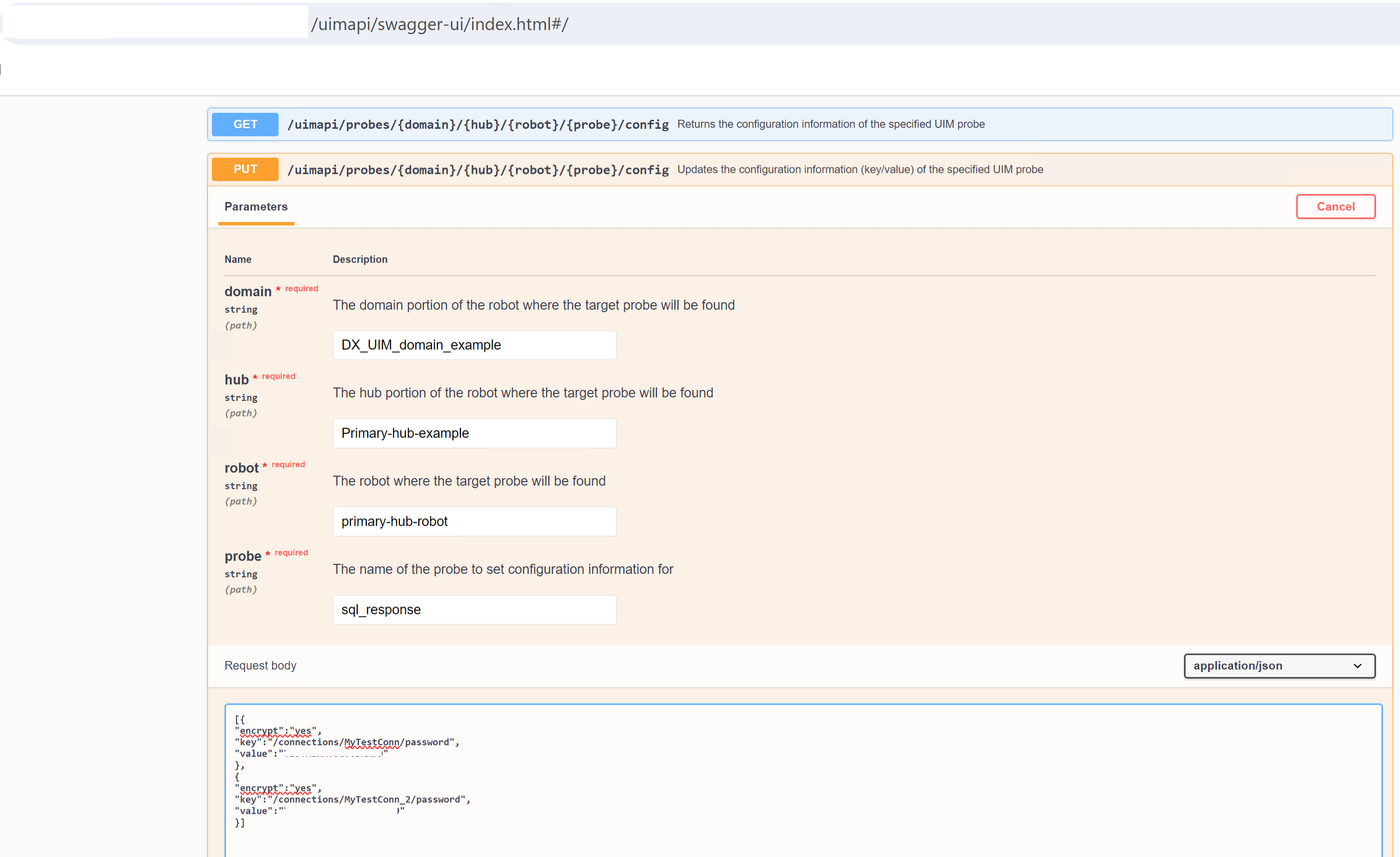Place cursor on MyTestConn/password key line

point(347,742)
